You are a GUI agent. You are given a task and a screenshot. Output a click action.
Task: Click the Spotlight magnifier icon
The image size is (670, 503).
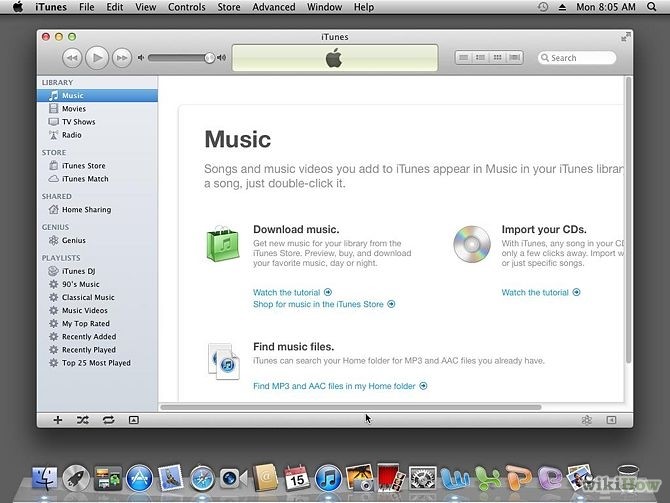coord(652,7)
